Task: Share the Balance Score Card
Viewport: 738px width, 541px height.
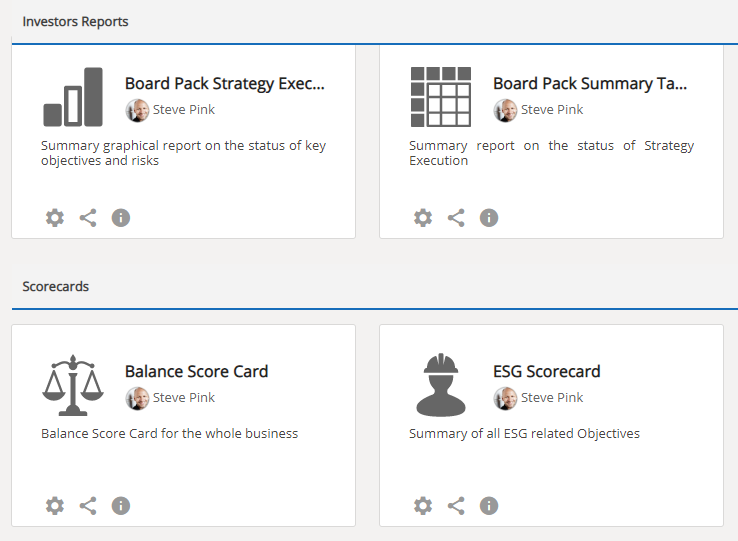Action: pos(88,506)
